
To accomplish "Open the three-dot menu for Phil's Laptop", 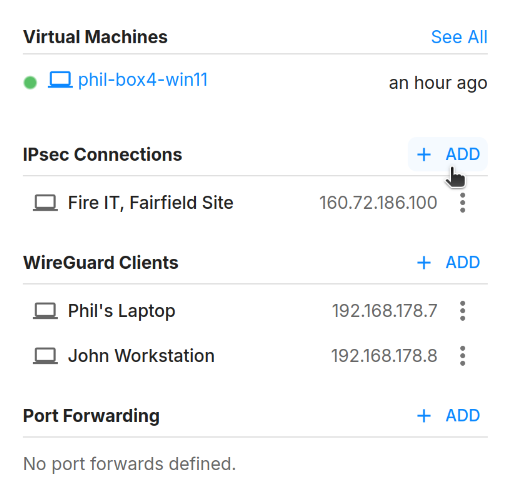I will pyautogui.click(x=462, y=311).
